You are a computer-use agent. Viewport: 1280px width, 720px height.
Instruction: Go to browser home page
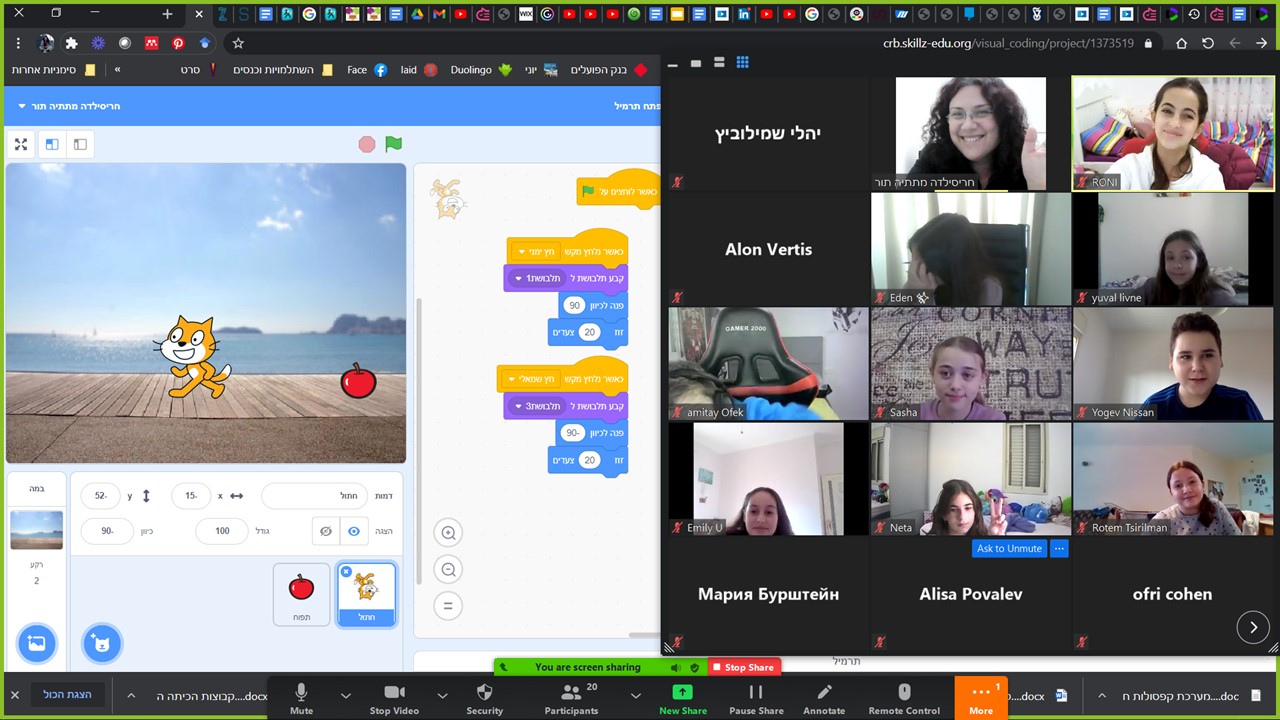point(1181,43)
